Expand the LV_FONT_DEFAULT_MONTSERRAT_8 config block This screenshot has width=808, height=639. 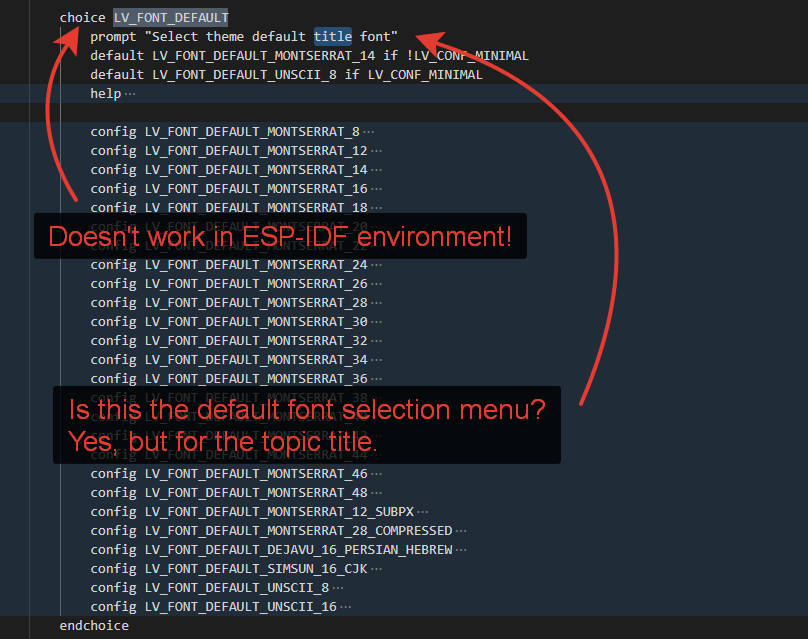(370, 131)
